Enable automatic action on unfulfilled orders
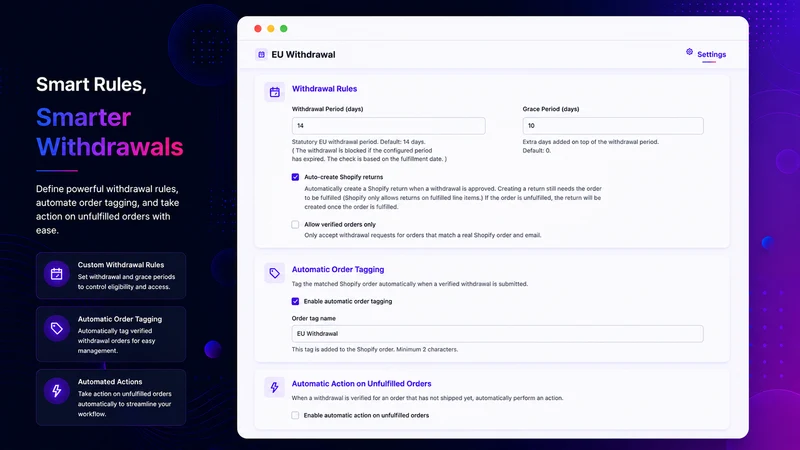 click(295, 415)
